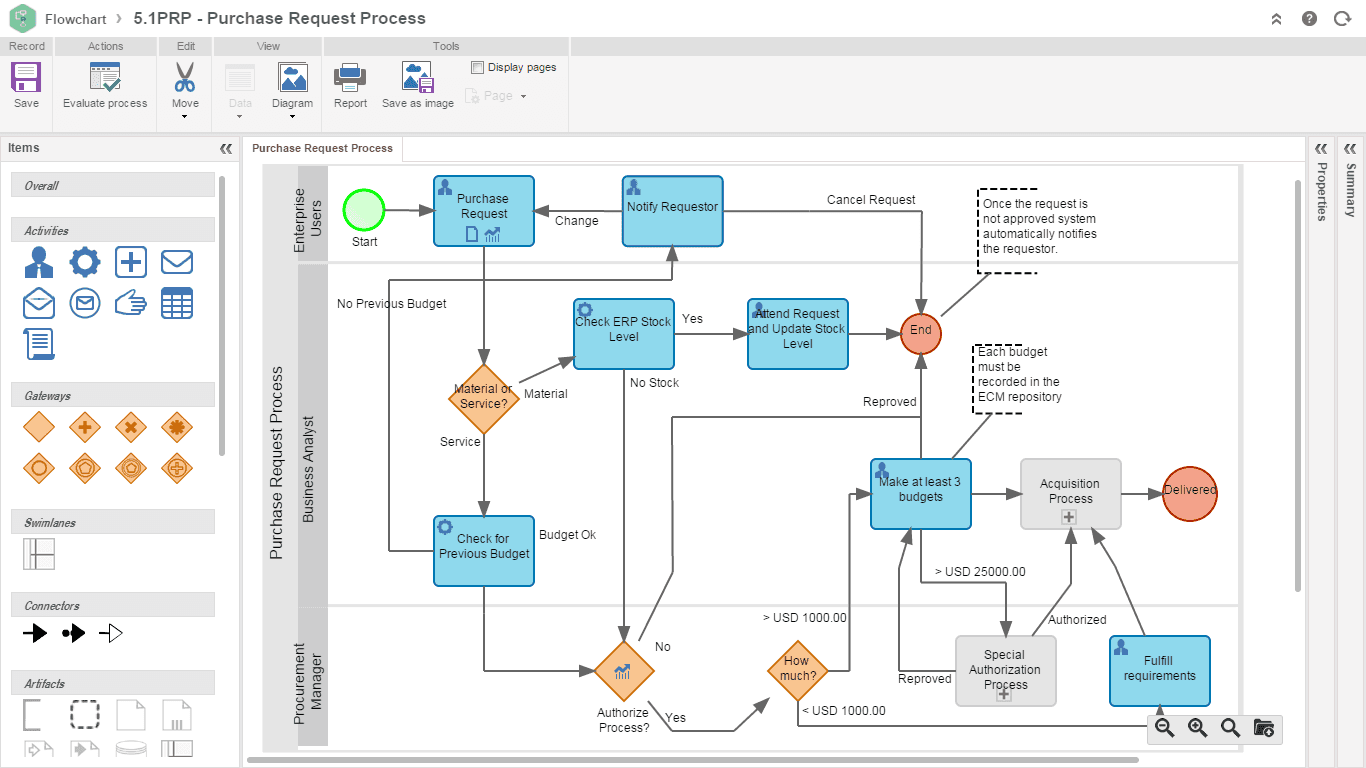
Task: Click the Activities section header
Action: coord(113,230)
